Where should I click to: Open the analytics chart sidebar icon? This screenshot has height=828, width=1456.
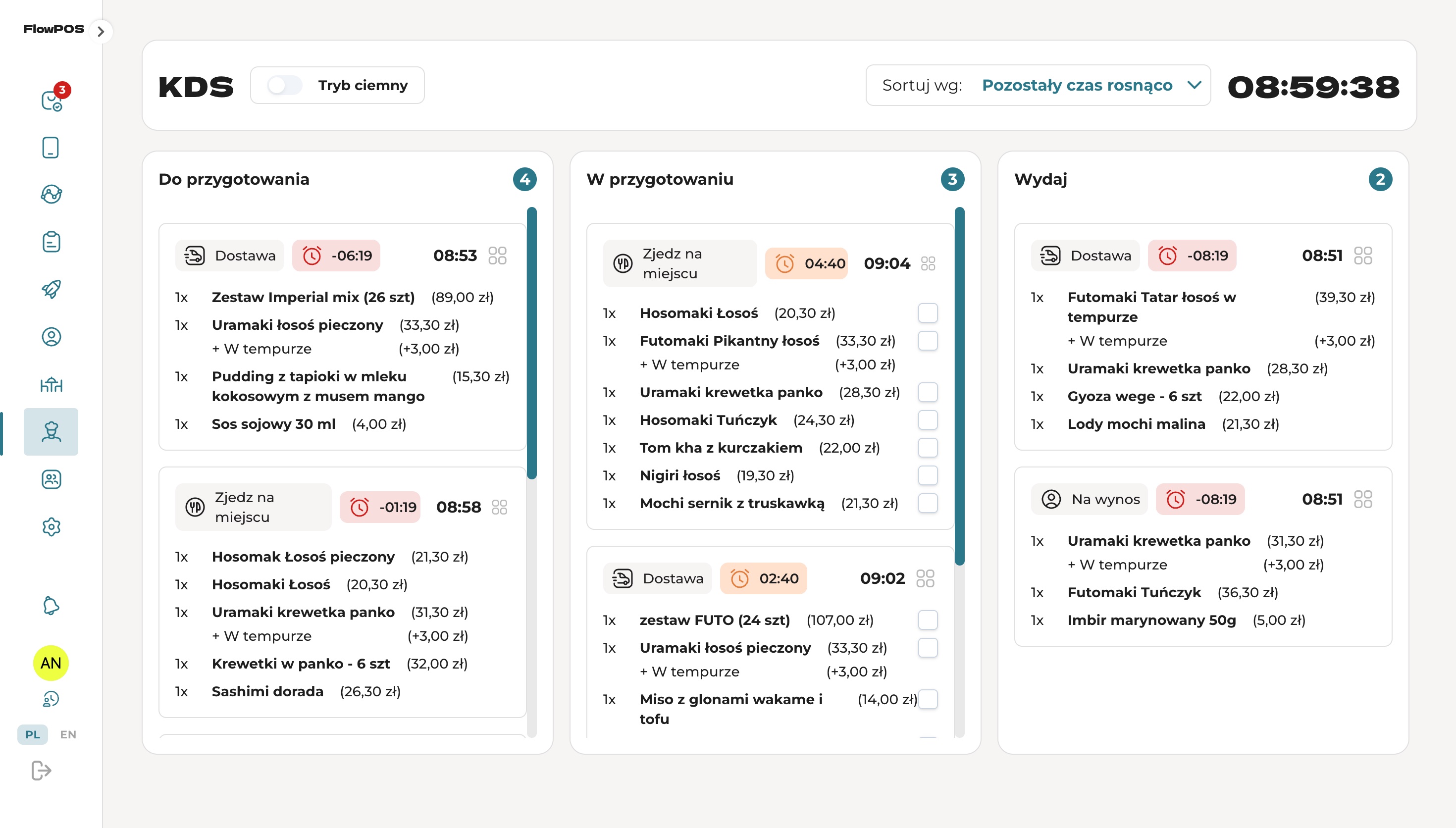pyautogui.click(x=51, y=195)
